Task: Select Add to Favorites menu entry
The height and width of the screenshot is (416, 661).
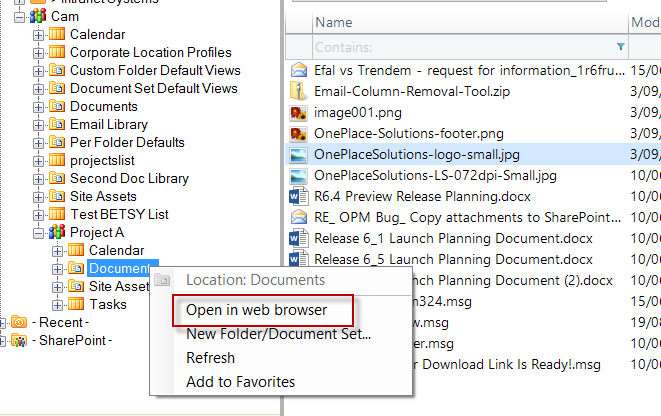Action: (x=240, y=382)
